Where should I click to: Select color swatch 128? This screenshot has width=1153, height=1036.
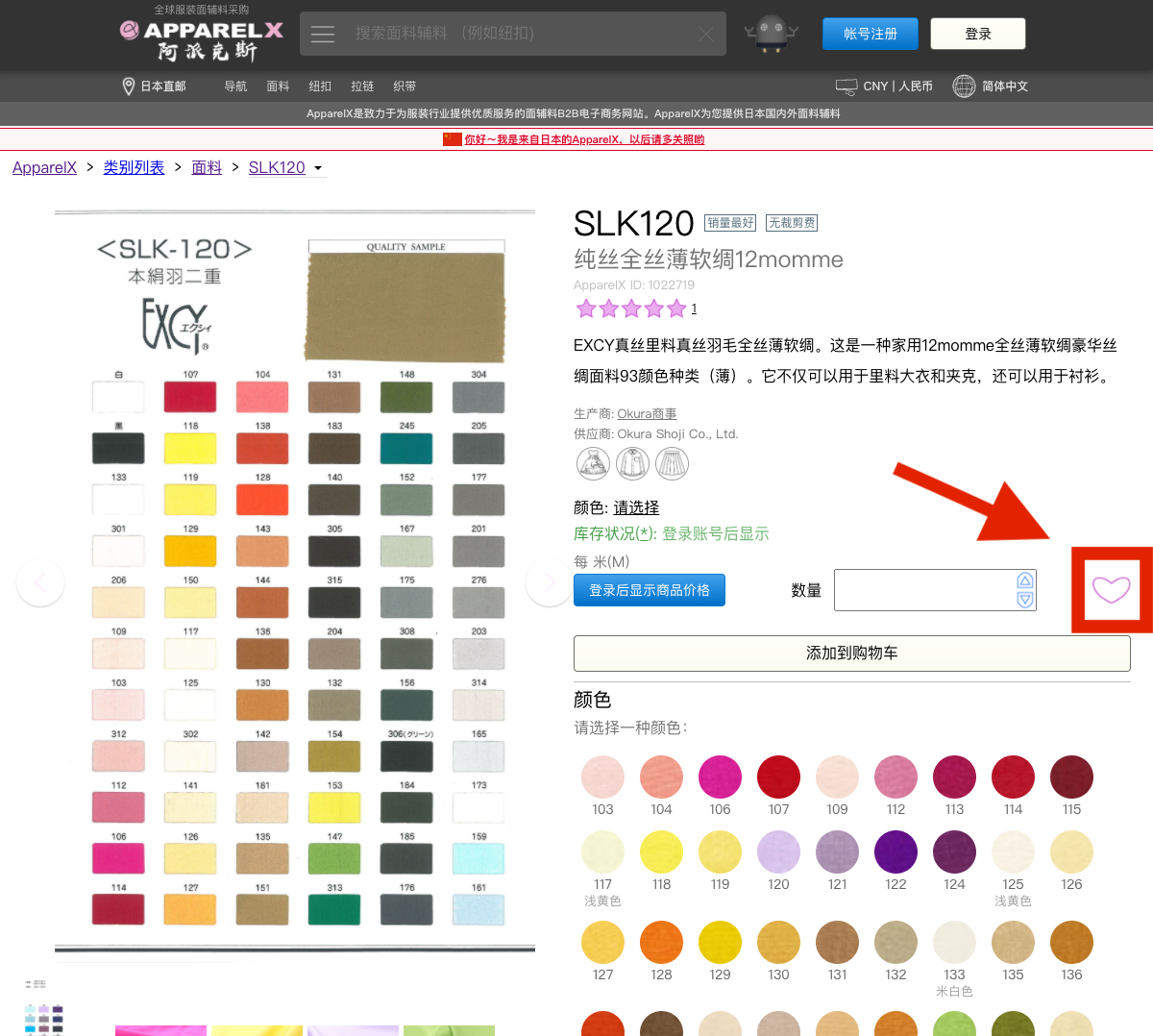coord(661,942)
